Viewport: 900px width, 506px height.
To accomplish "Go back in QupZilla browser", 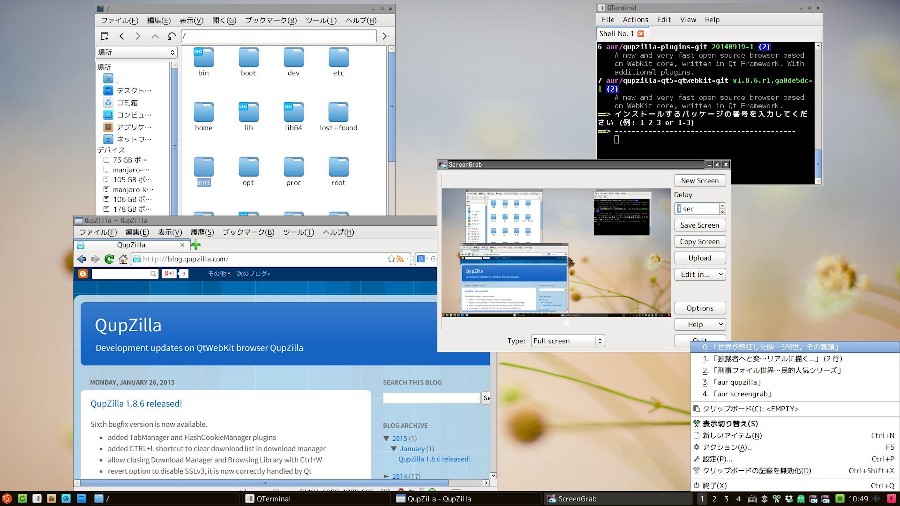I will click(82, 259).
